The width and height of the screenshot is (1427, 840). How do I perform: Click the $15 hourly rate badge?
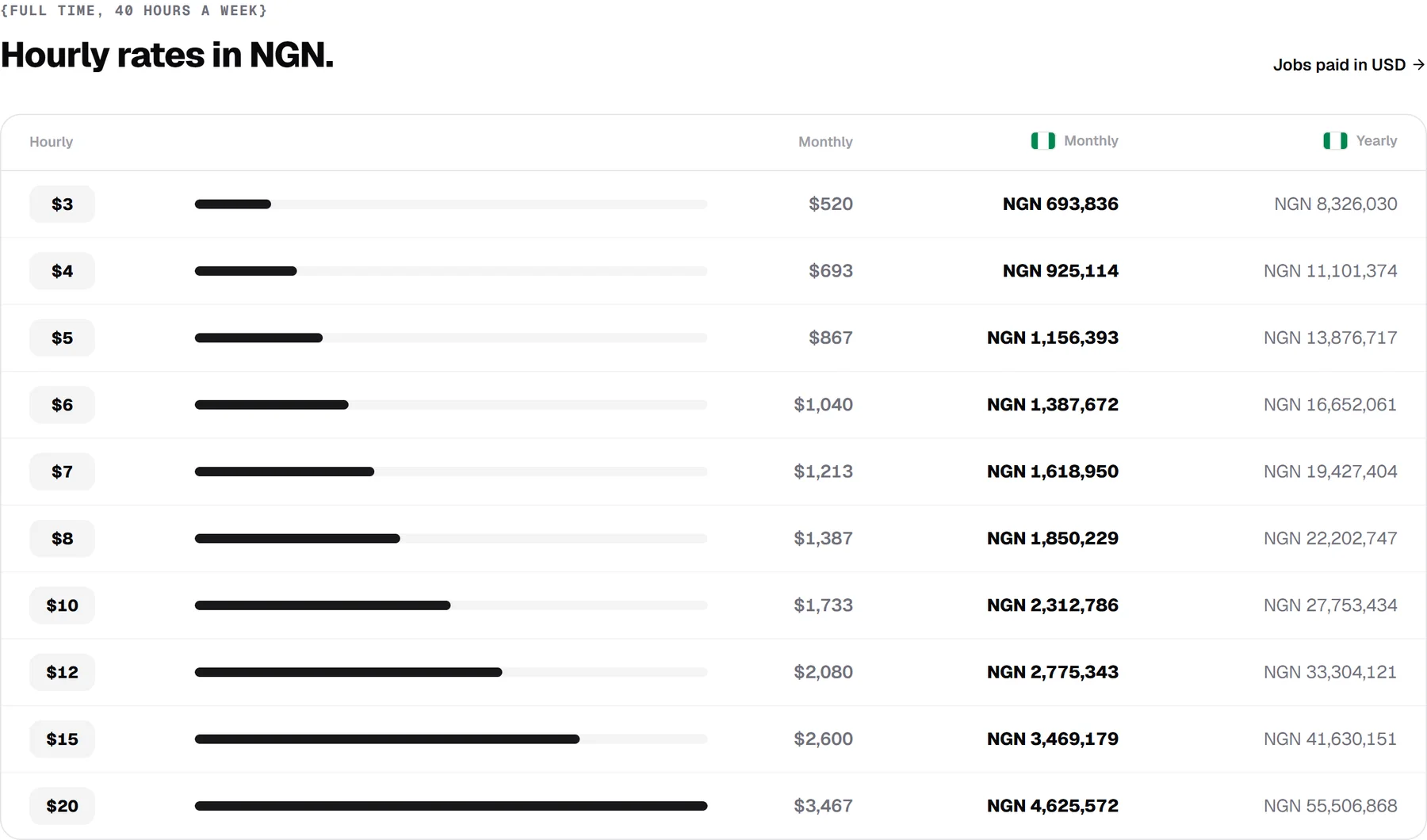coord(62,739)
